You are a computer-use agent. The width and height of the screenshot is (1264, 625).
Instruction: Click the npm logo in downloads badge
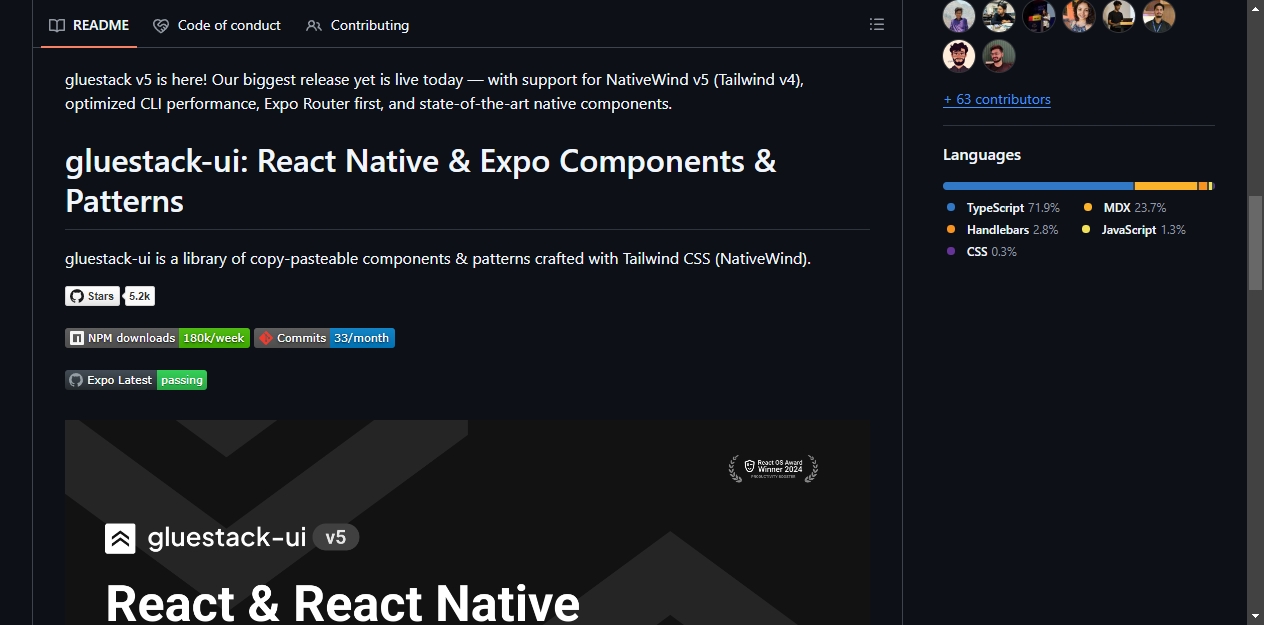(77, 338)
